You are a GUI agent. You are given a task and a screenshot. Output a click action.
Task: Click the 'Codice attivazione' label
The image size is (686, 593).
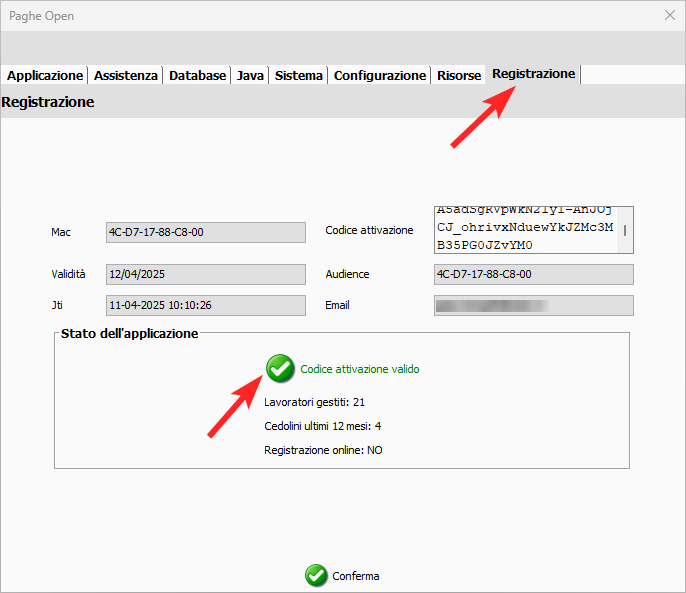tap(369, 230)
